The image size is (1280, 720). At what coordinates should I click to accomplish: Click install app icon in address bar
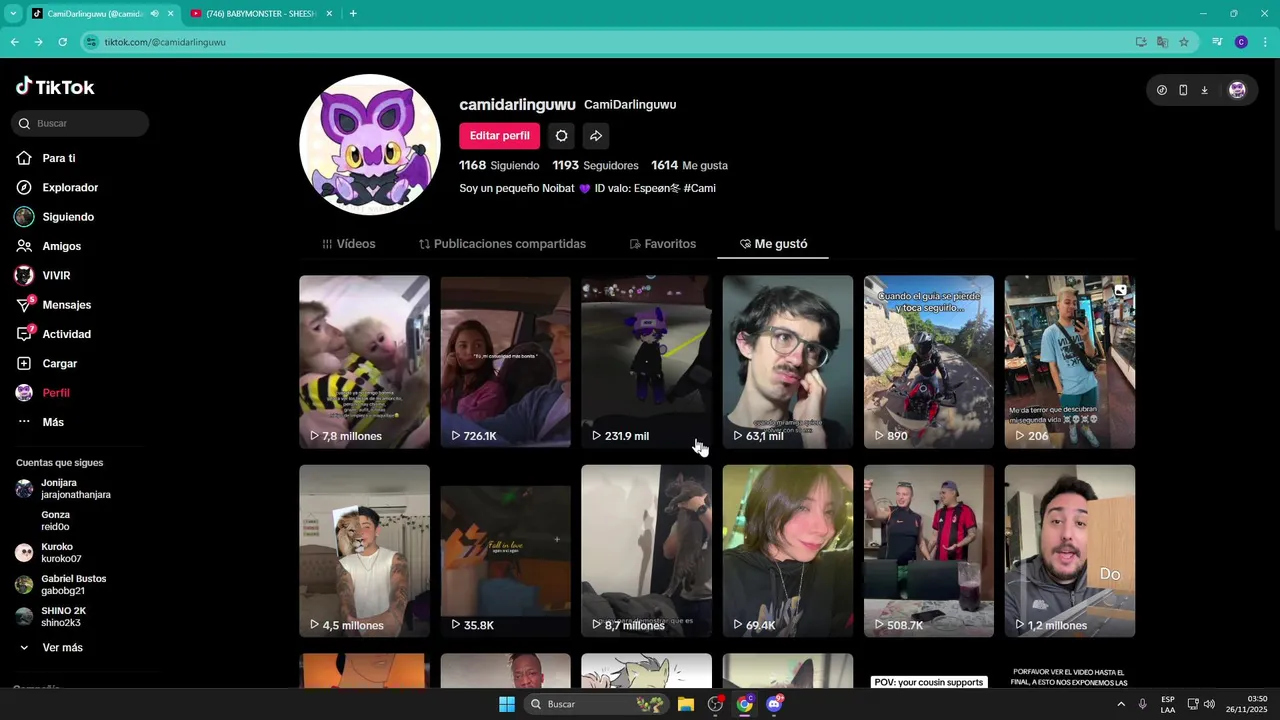point(1141,42)
